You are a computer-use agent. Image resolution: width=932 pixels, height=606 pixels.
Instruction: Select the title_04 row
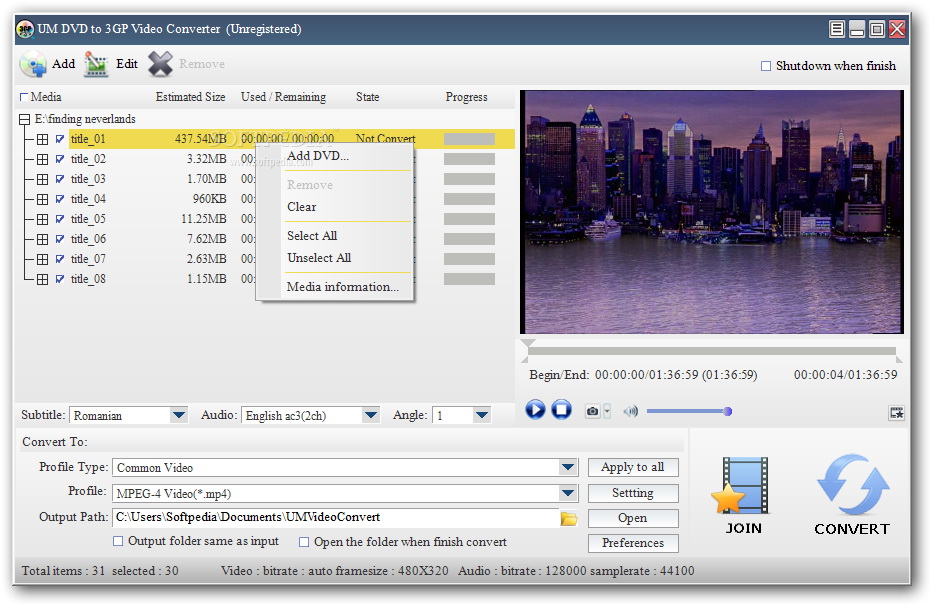pyautogui.click(x=88, y=199)
